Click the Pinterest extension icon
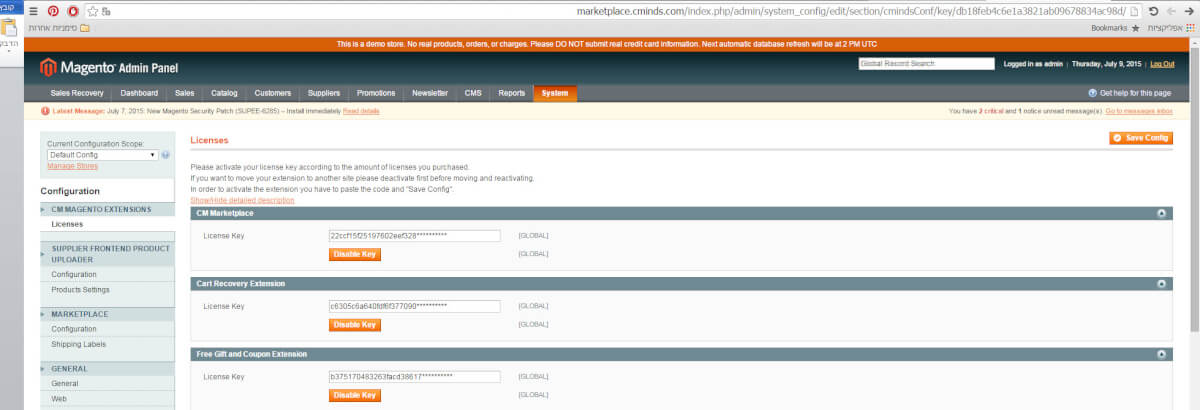The width and height of the screenshot is (1200, 410). click(x=53, y=11)
